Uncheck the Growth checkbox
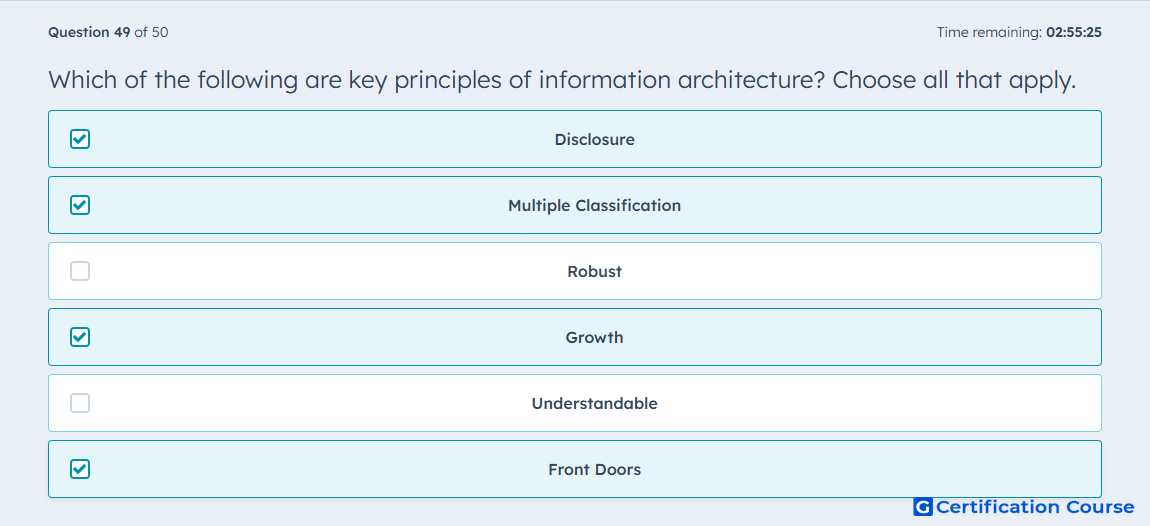Viewport: 1150px width, 526px height. tap(80, 337)
